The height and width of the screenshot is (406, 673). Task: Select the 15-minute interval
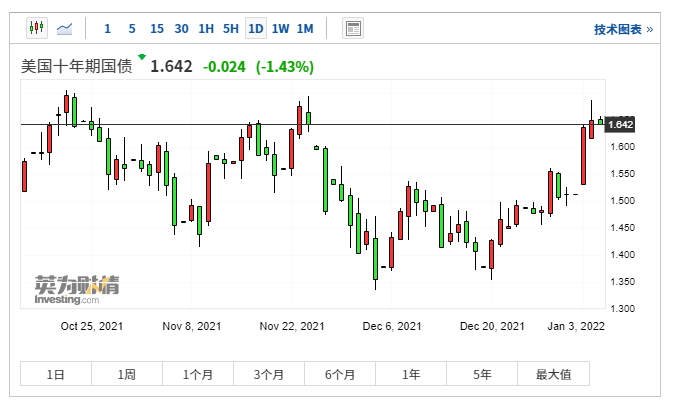[x=156, y=29]
